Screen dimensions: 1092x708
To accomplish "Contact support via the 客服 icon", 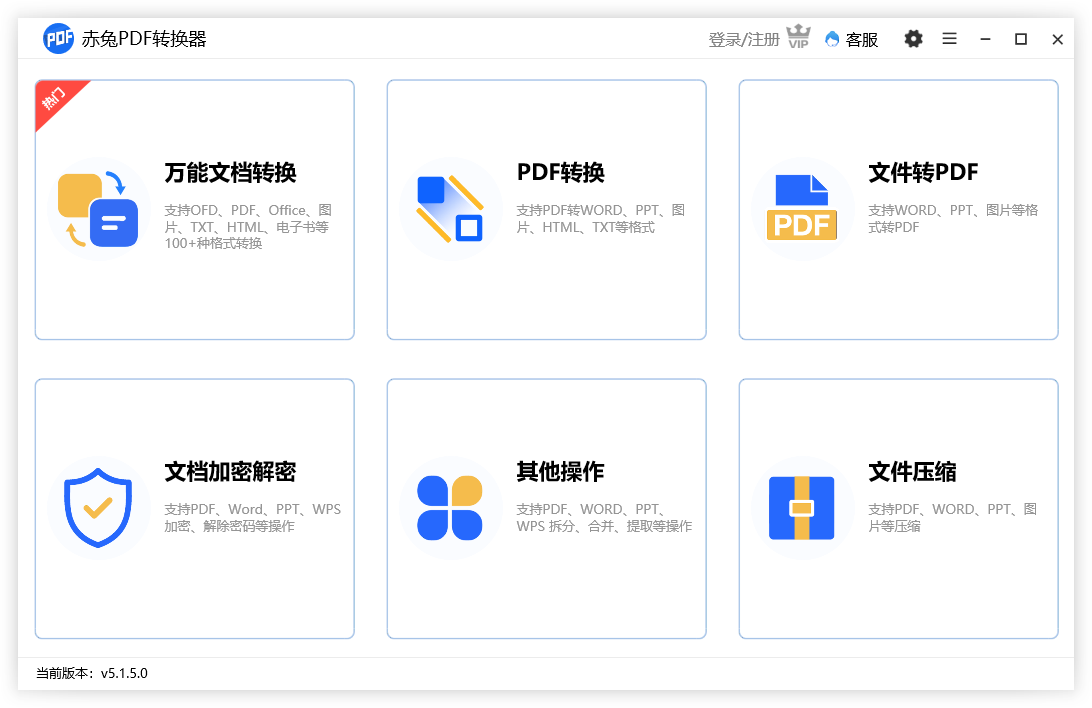I will pos(832,39).
